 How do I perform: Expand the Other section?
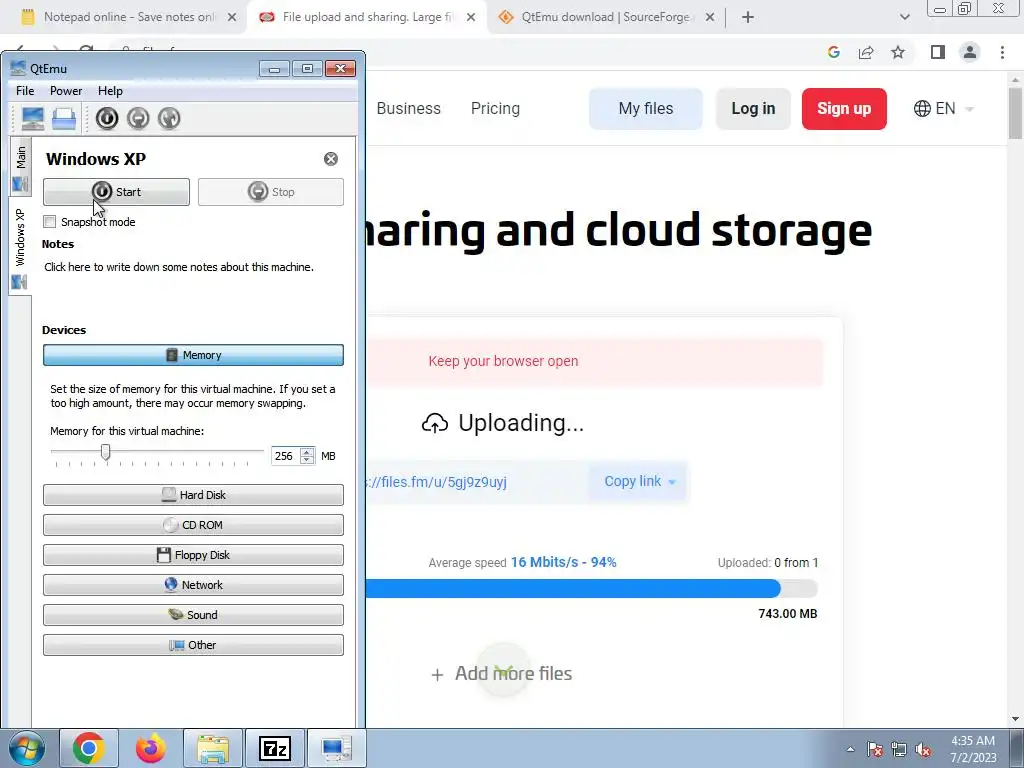click(193, 645)
